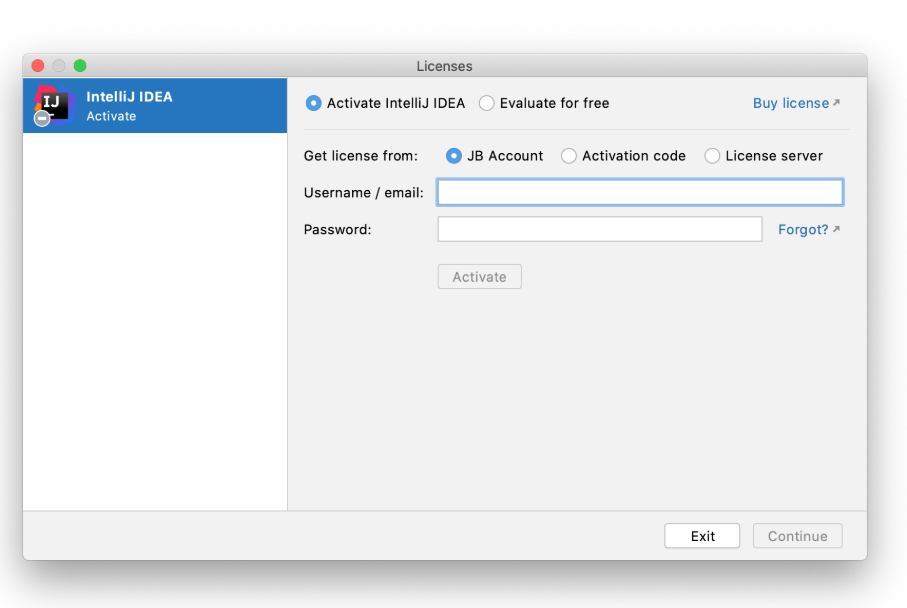Focus the Username / email field
Screen dimensions: 907x608
[x=640, y=192]
